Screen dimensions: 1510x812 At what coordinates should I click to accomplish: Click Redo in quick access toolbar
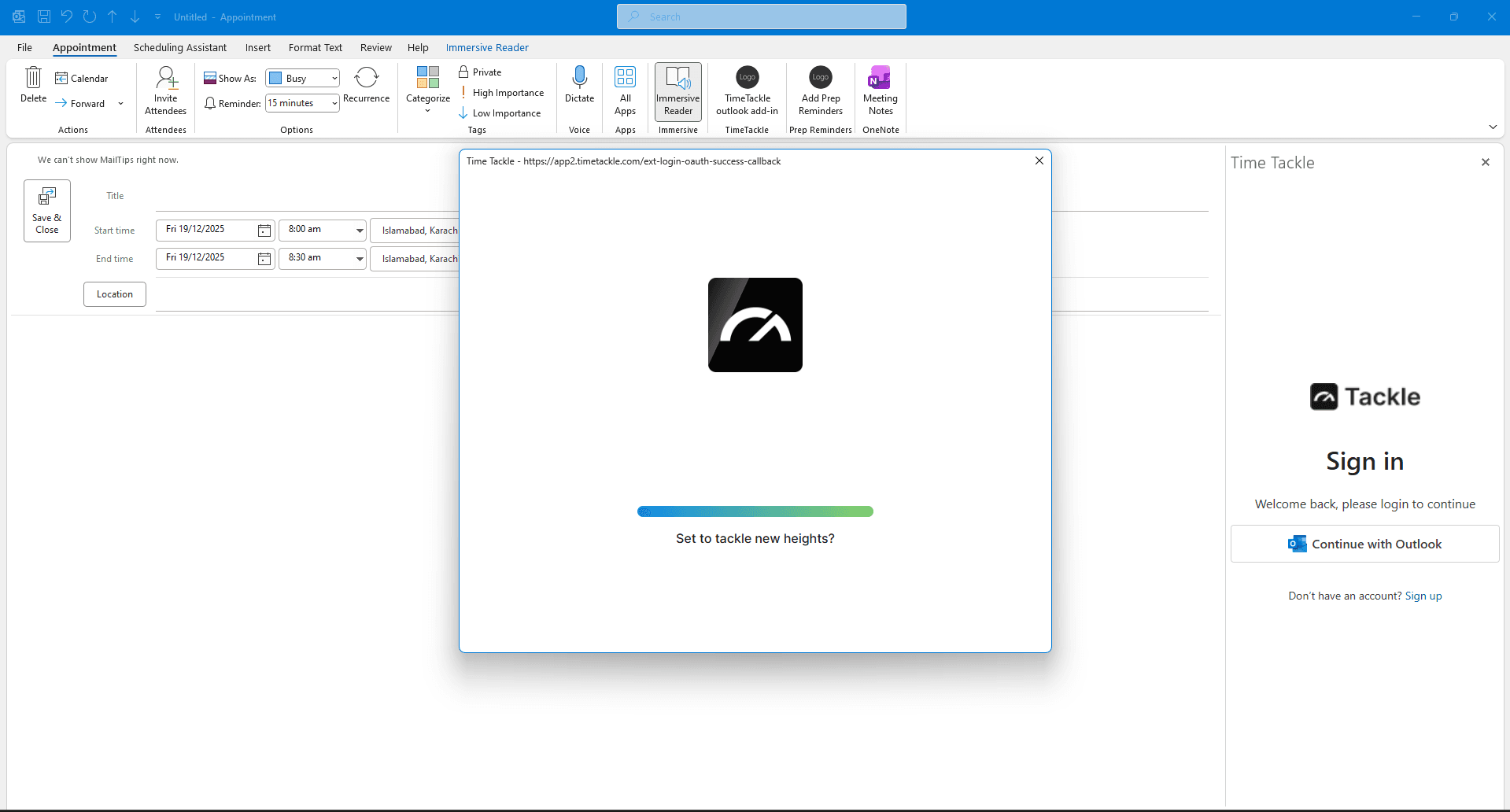[x=90, y=17]
